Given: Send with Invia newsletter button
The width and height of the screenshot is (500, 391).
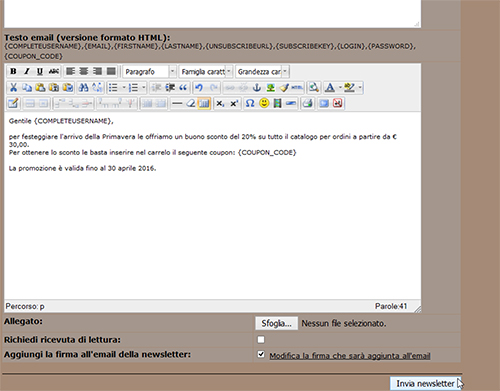Looking at the screenshot, I should pyautogui.click(x=425, y=383).
